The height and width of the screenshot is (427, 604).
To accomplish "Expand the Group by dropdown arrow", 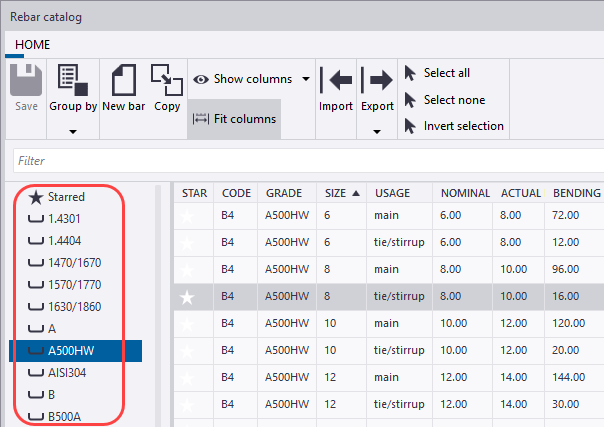I will [72, 130].
